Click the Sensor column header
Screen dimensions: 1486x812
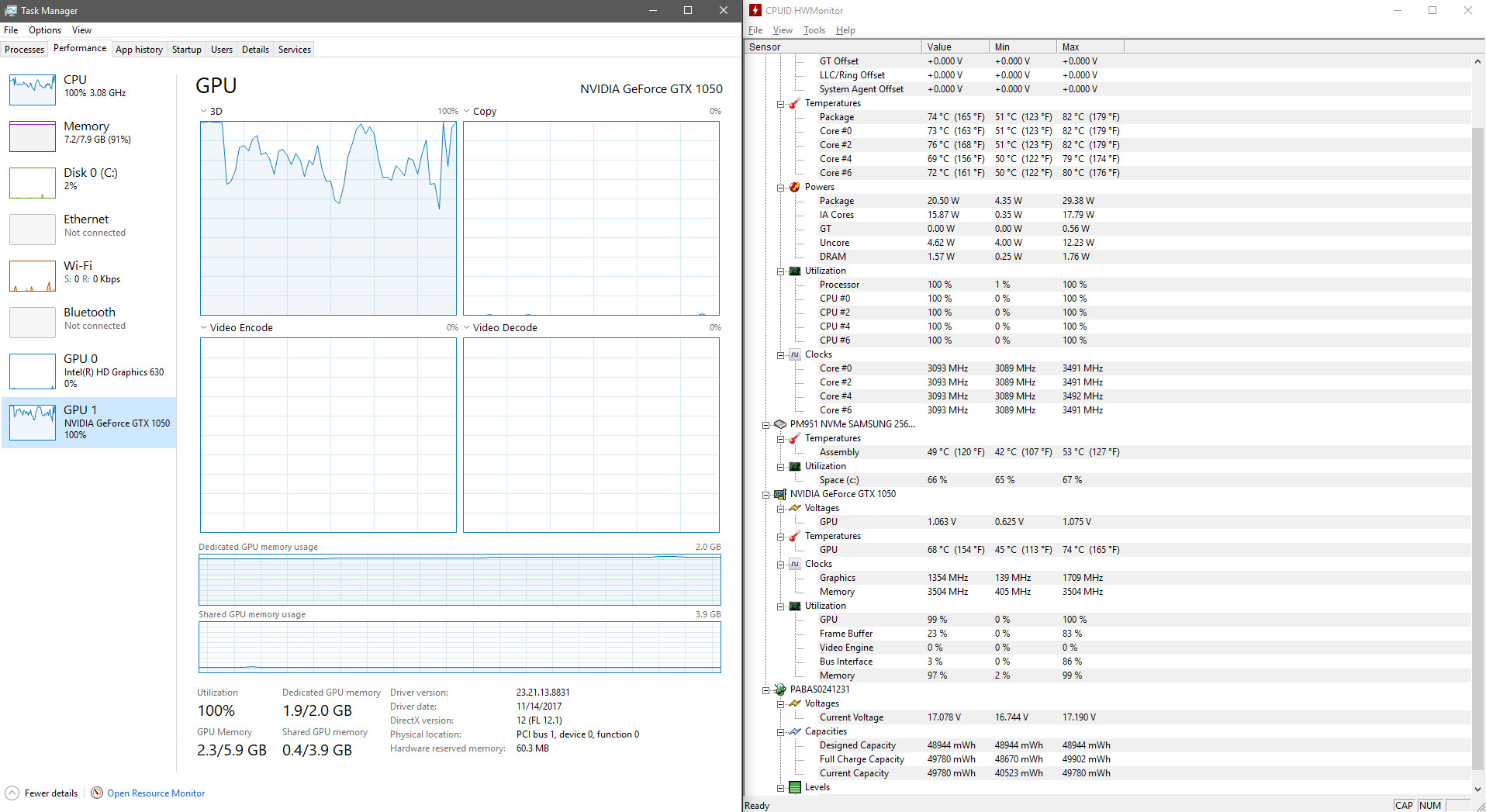[832, 47]
